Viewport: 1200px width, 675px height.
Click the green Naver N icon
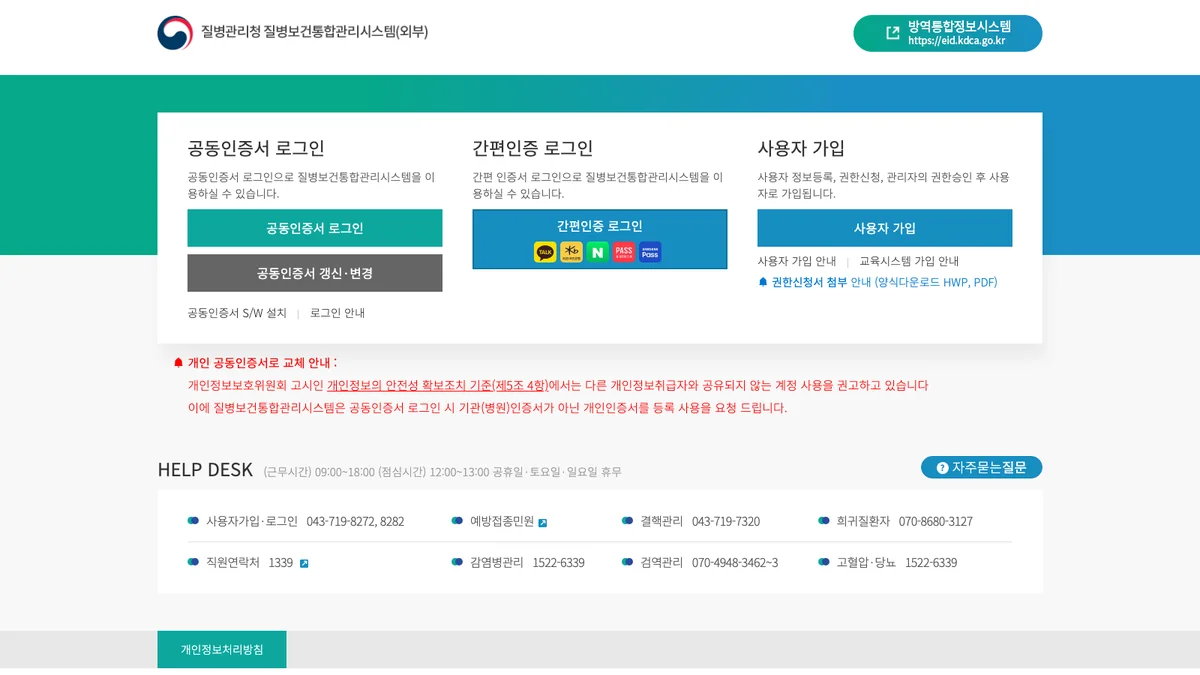pyautogui.click(x=598, y=252)
